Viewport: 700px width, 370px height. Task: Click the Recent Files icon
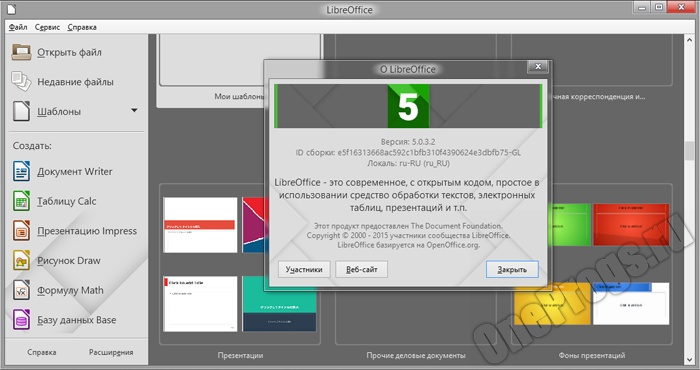[21, 82]
